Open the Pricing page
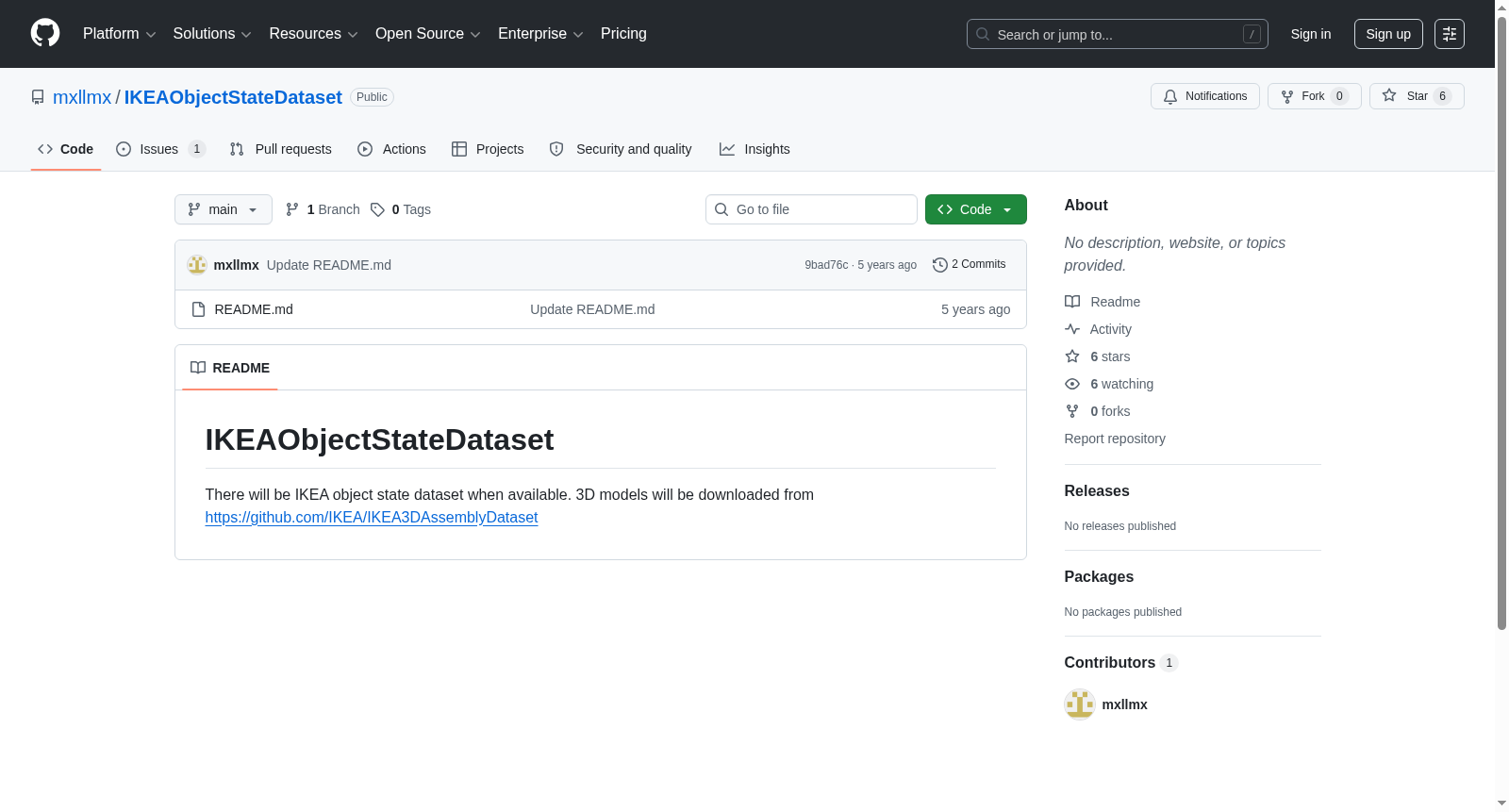 point(623,34)
